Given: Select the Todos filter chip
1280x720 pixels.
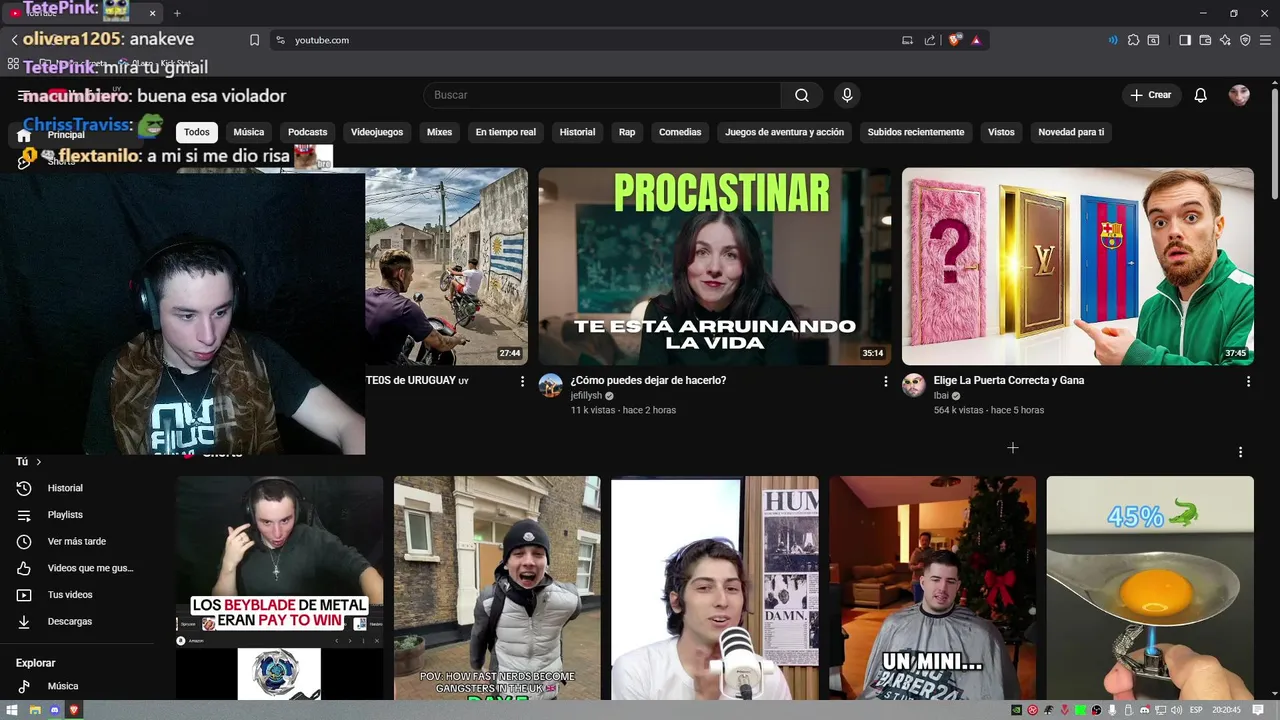Looking at the screenshot, I should click(197, 132).
